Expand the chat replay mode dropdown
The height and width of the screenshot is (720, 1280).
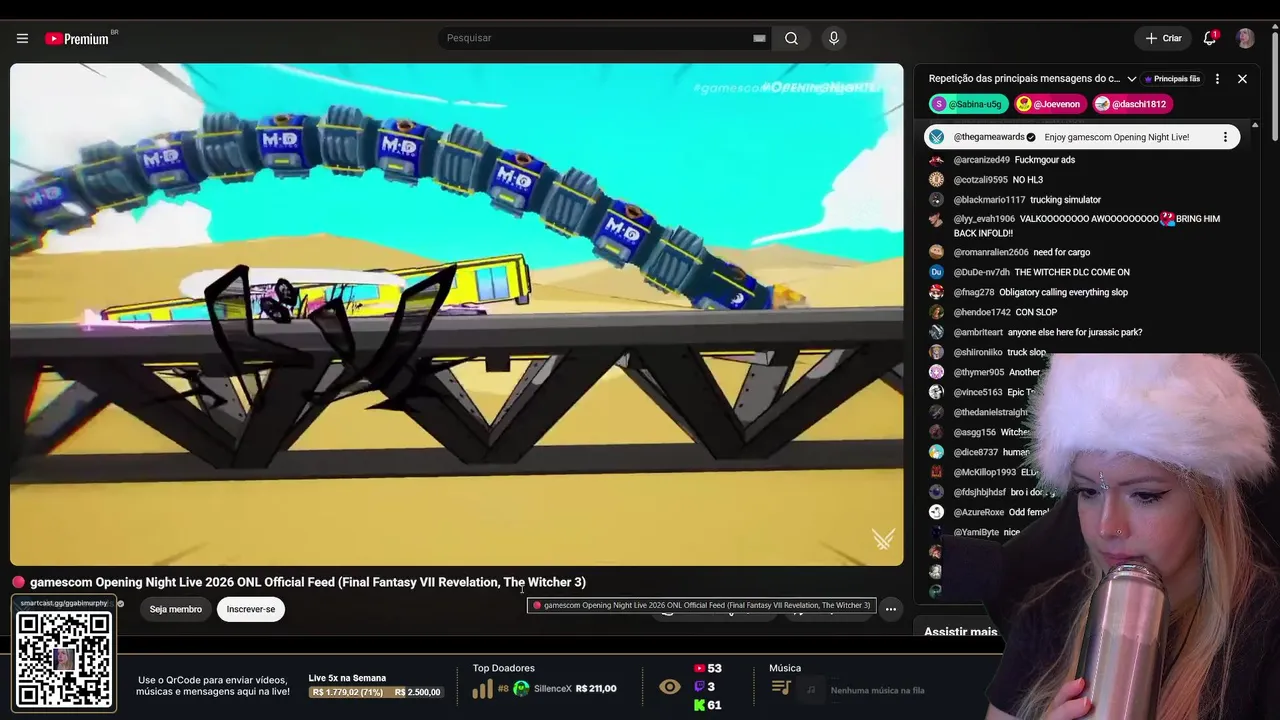(1131, 79)
